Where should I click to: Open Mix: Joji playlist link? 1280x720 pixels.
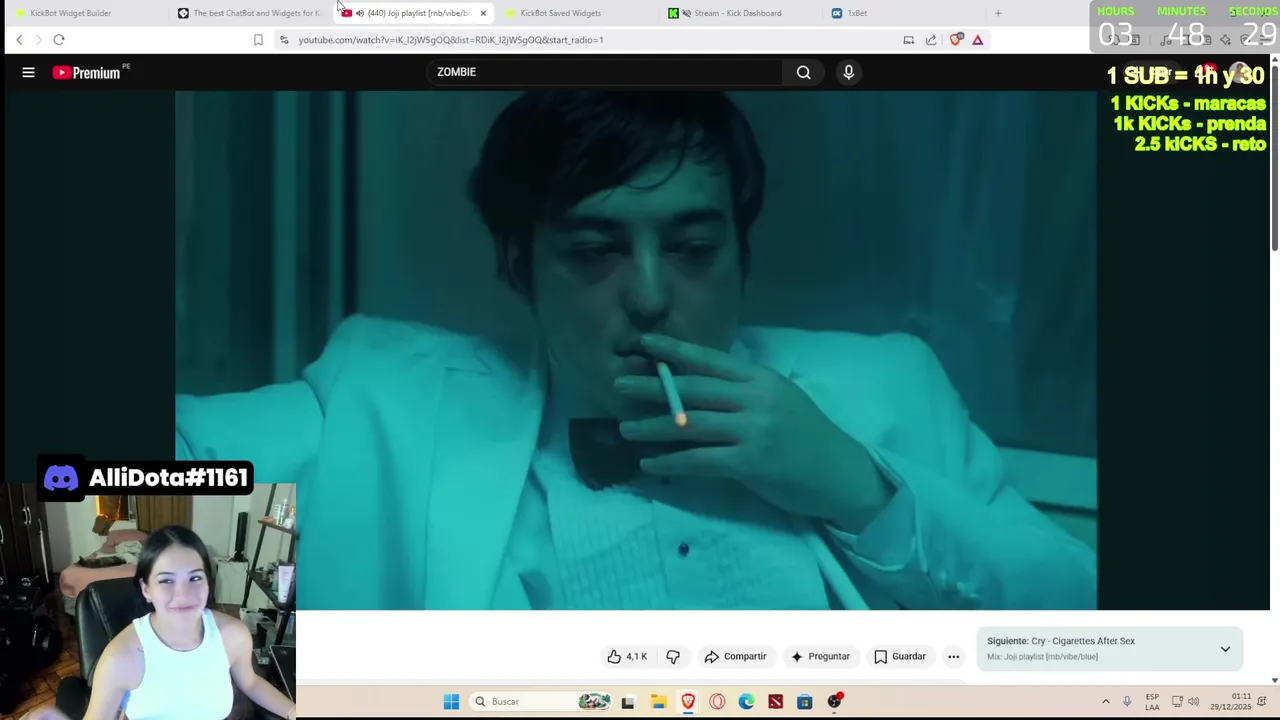(1042, 657)
